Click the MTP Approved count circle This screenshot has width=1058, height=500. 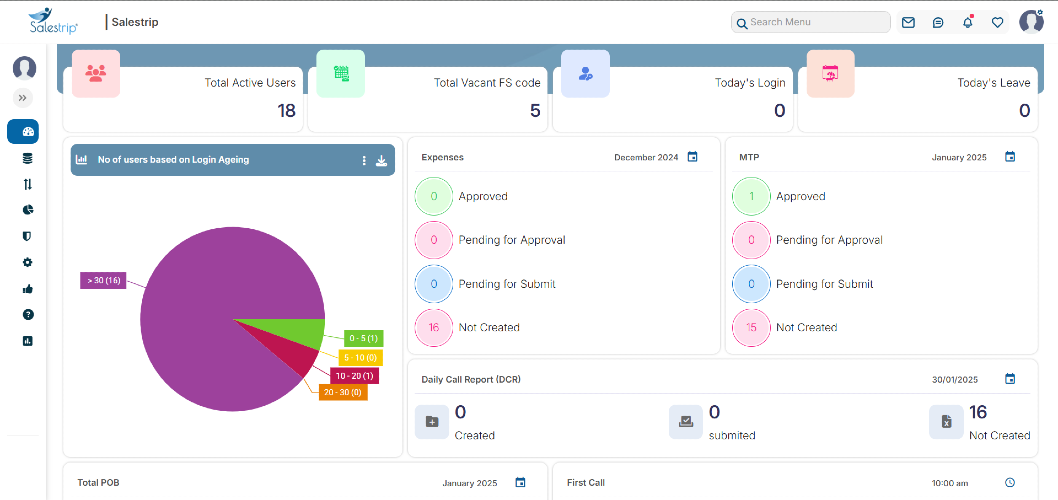(x=751, y=196)
